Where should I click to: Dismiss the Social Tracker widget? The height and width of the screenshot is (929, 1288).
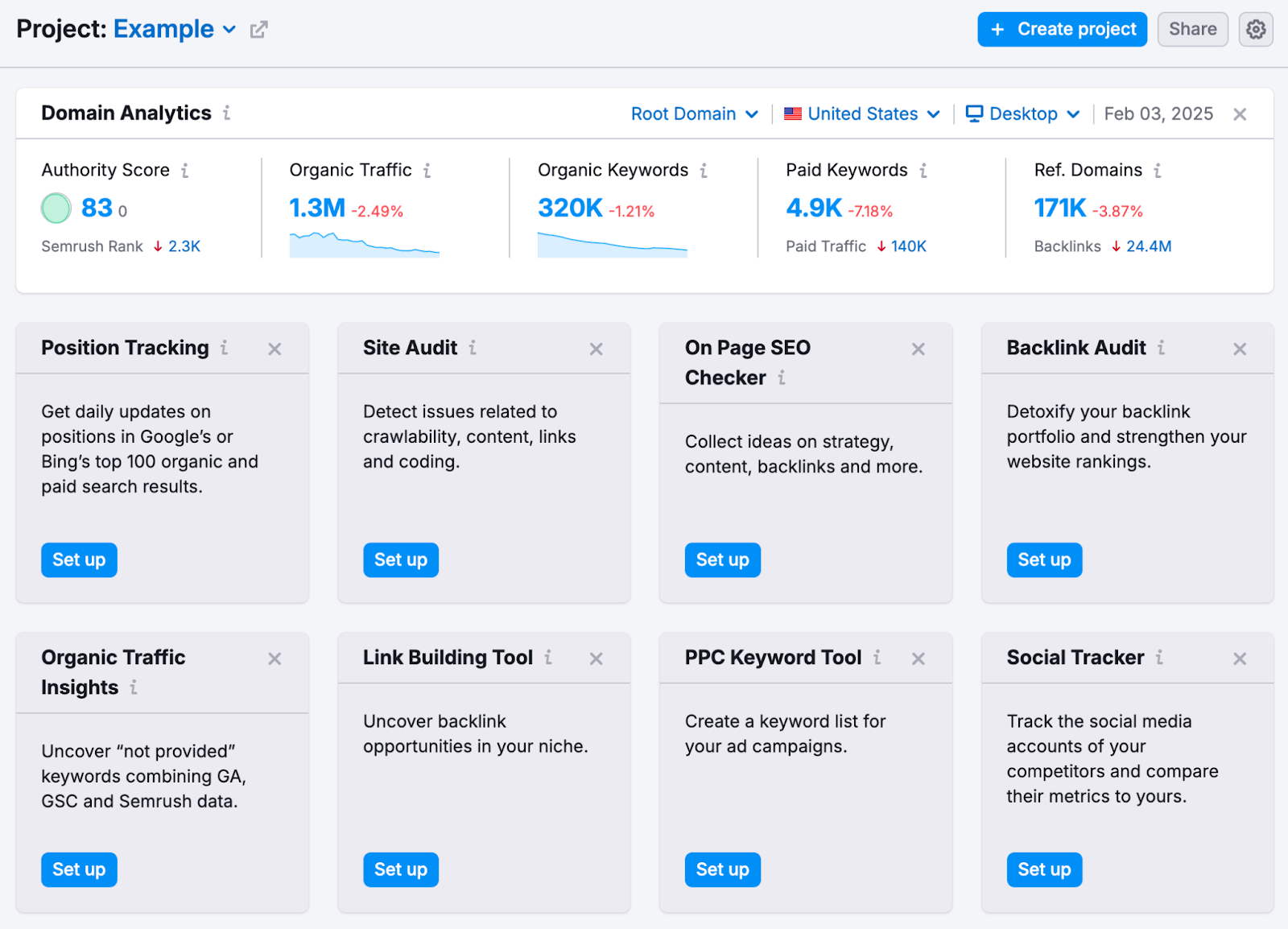(1238, 658)
